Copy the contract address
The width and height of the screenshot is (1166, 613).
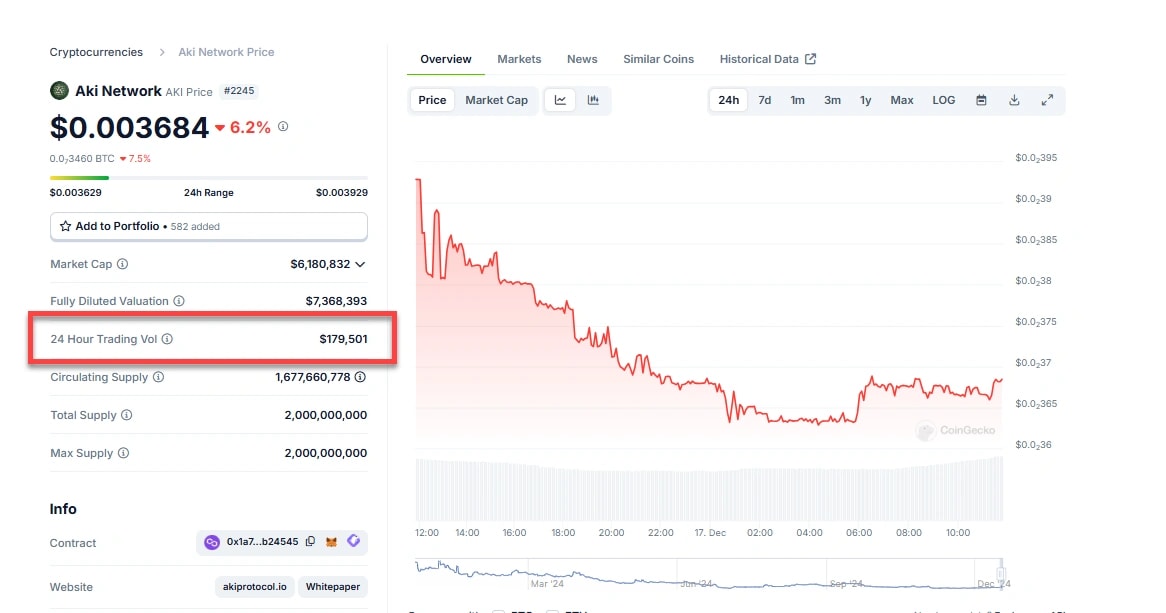pyautogui.click(x=311, y=542)
